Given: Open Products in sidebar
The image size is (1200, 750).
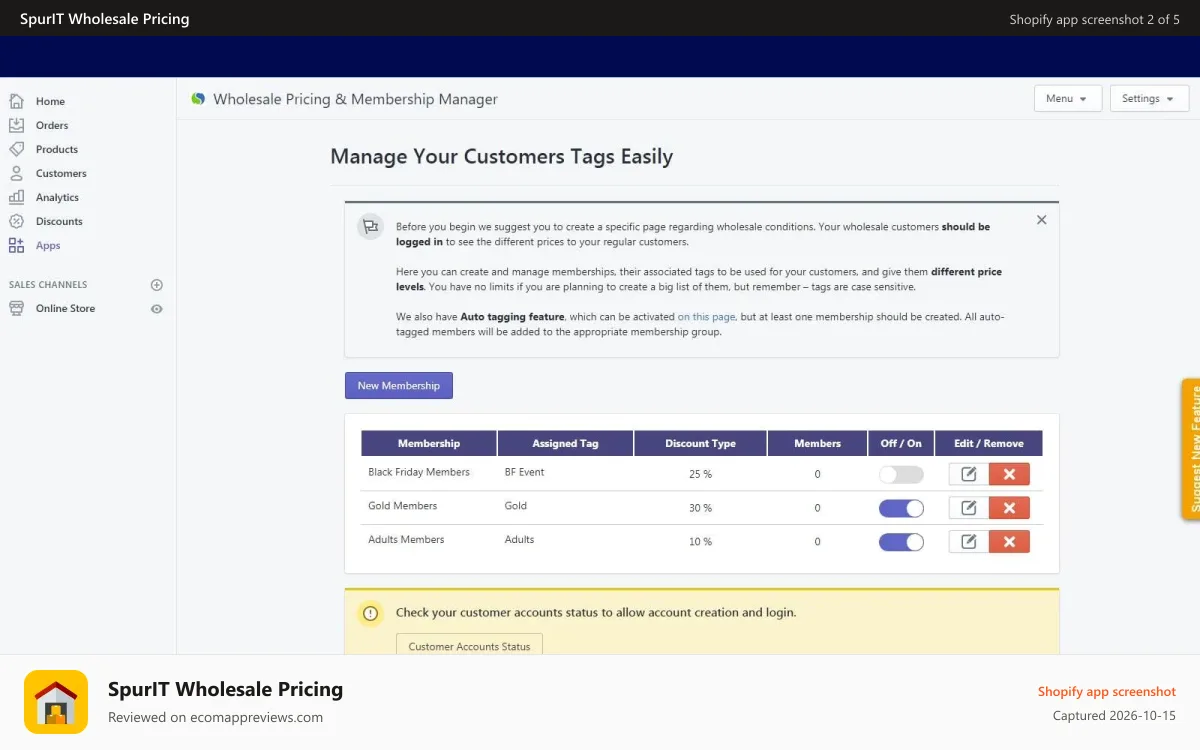Looking at the screenshot, I should pos(57,149).
